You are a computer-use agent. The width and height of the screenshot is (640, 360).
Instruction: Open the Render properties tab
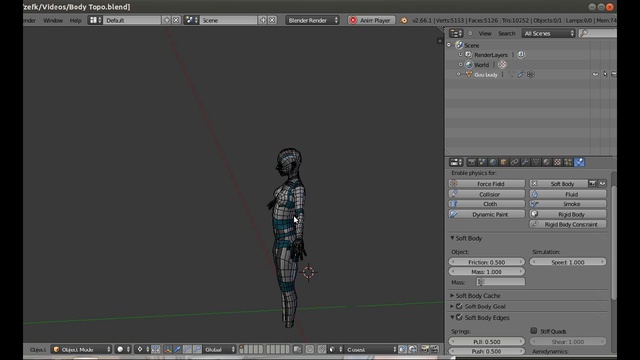tap(471, 162)
